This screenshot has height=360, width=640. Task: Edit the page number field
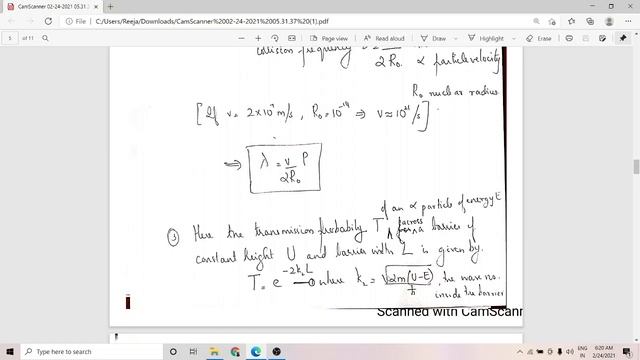10,38
